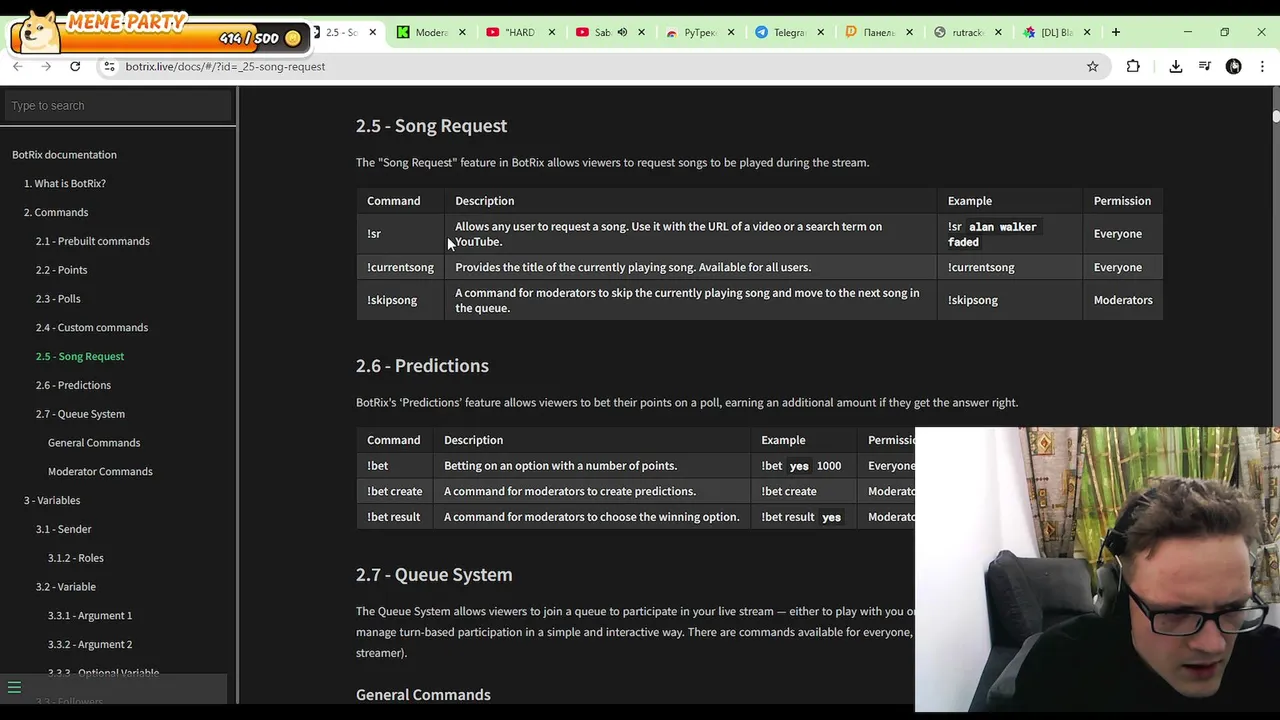Open the browser profile avatar
Viewport: 1280px width, 720px height.
pos(1234,66)
